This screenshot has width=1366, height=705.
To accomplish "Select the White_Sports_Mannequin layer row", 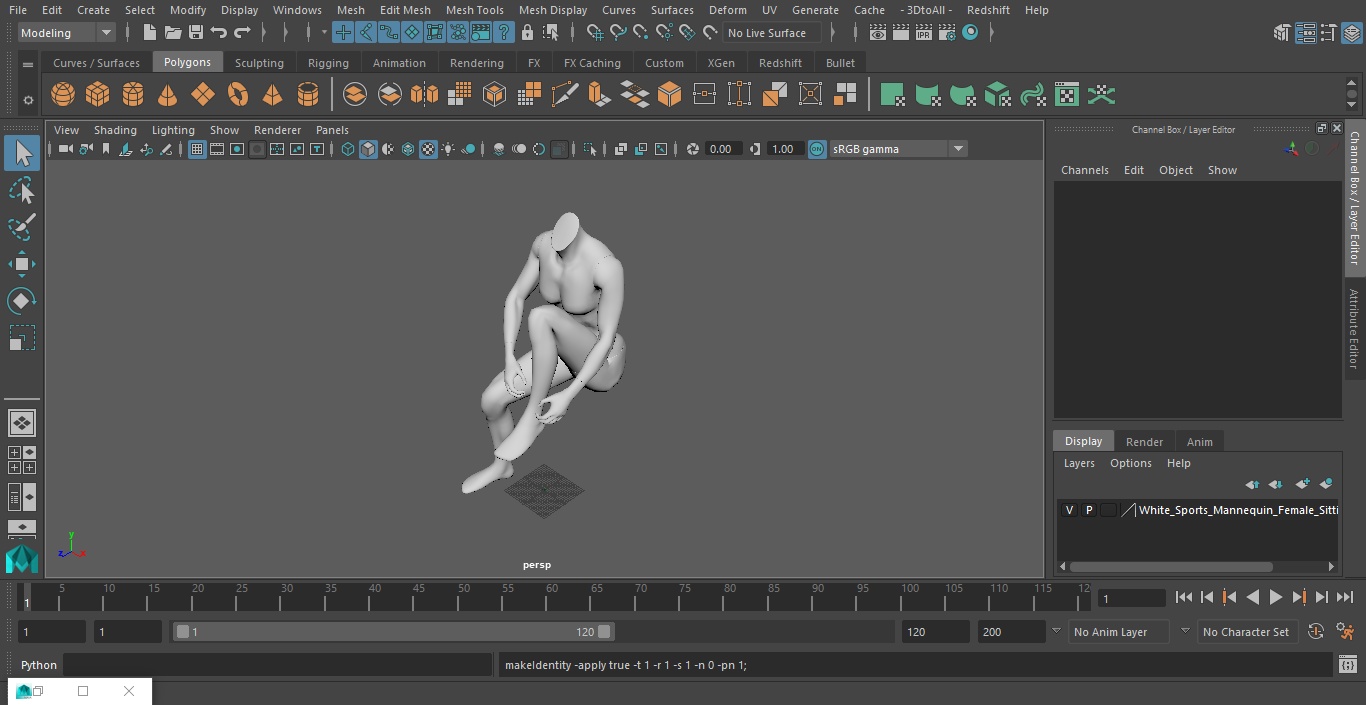I will tap(1198, 510).
